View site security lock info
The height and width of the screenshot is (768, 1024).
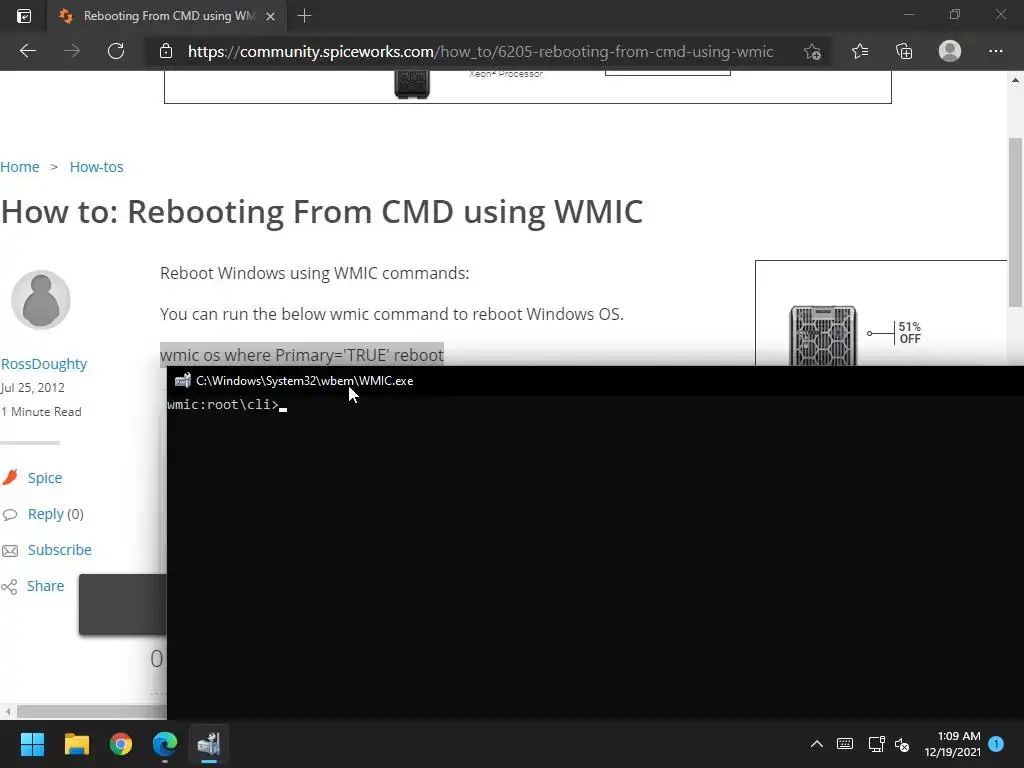pyautogui.click(x=166, y=51)
